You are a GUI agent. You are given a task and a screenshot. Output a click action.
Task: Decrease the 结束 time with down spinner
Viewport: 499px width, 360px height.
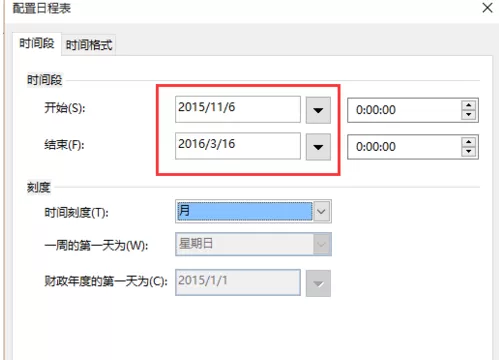[469, 151]
